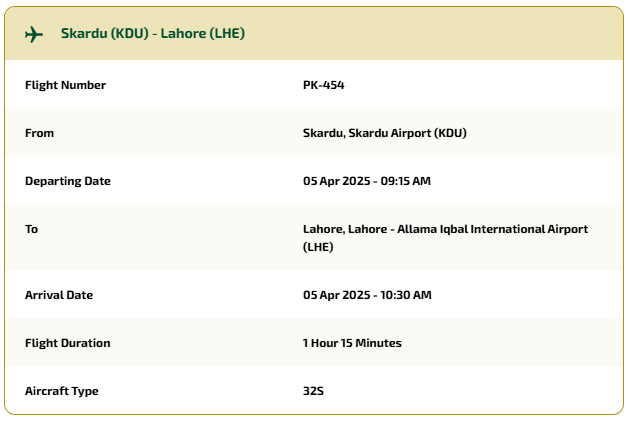
Task: Click the 32S aircraft type value
Action: pyautogui.click(x=313, y=391)
